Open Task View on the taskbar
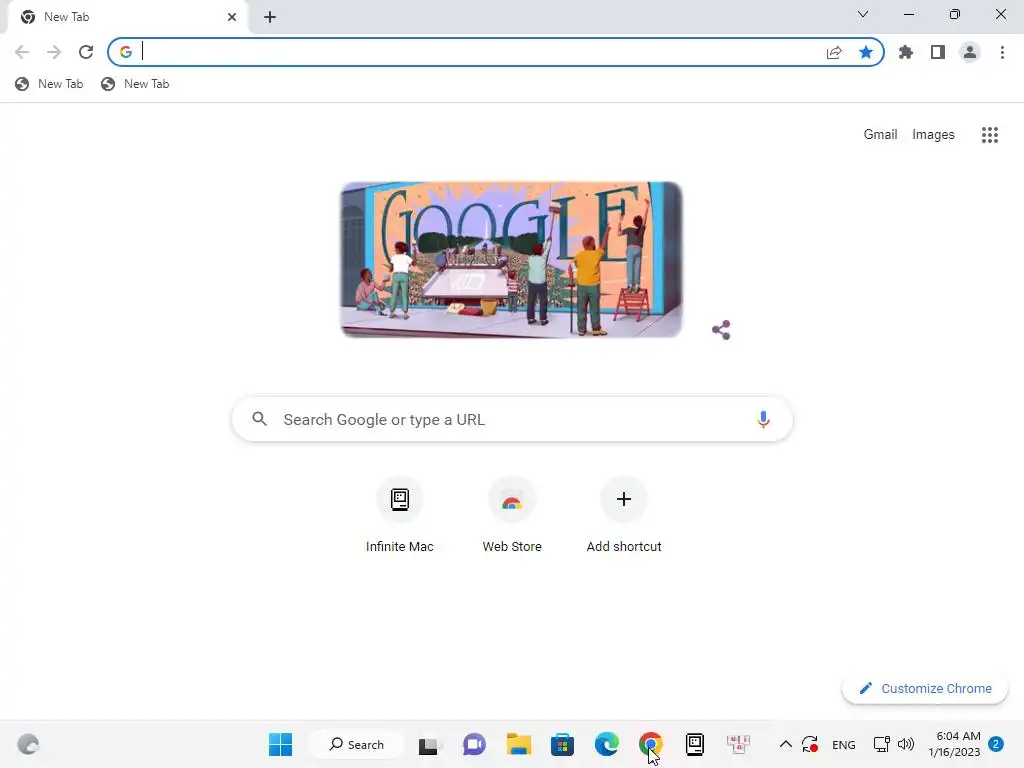Screen dimensions: 1024x768 pyautogui.click(x=428, y=744)
